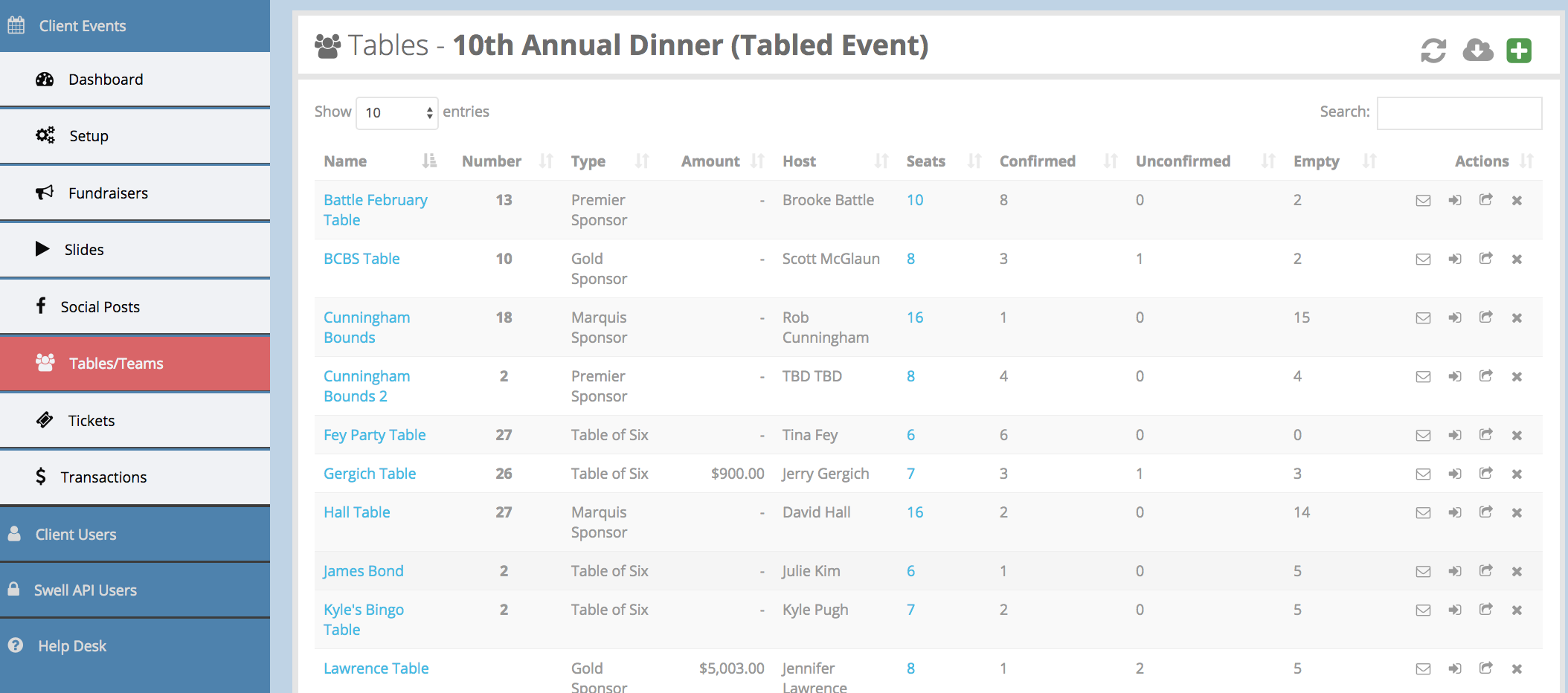
Task: Open Help Desk in sidebar
Action: (x=72, y=646)
